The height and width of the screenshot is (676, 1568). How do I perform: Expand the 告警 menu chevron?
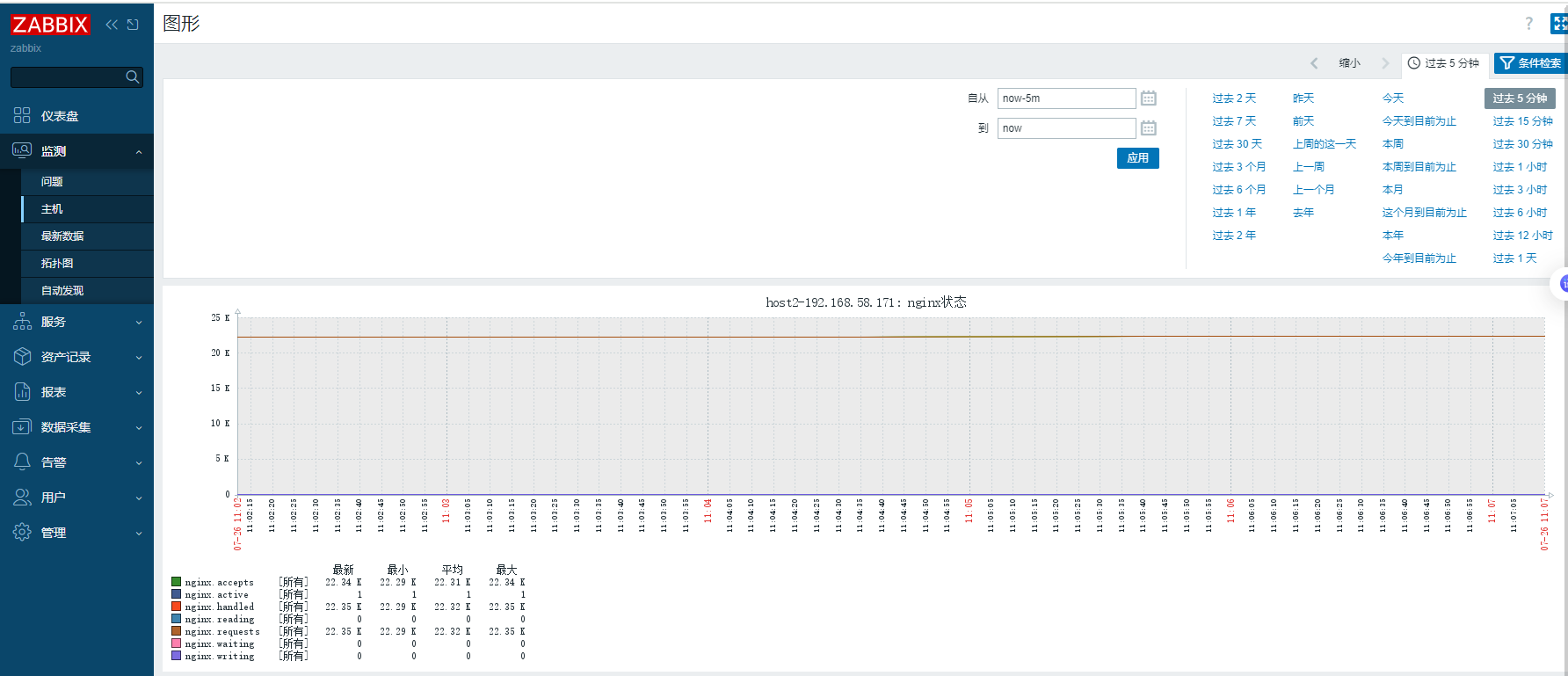tap(139, 463)
